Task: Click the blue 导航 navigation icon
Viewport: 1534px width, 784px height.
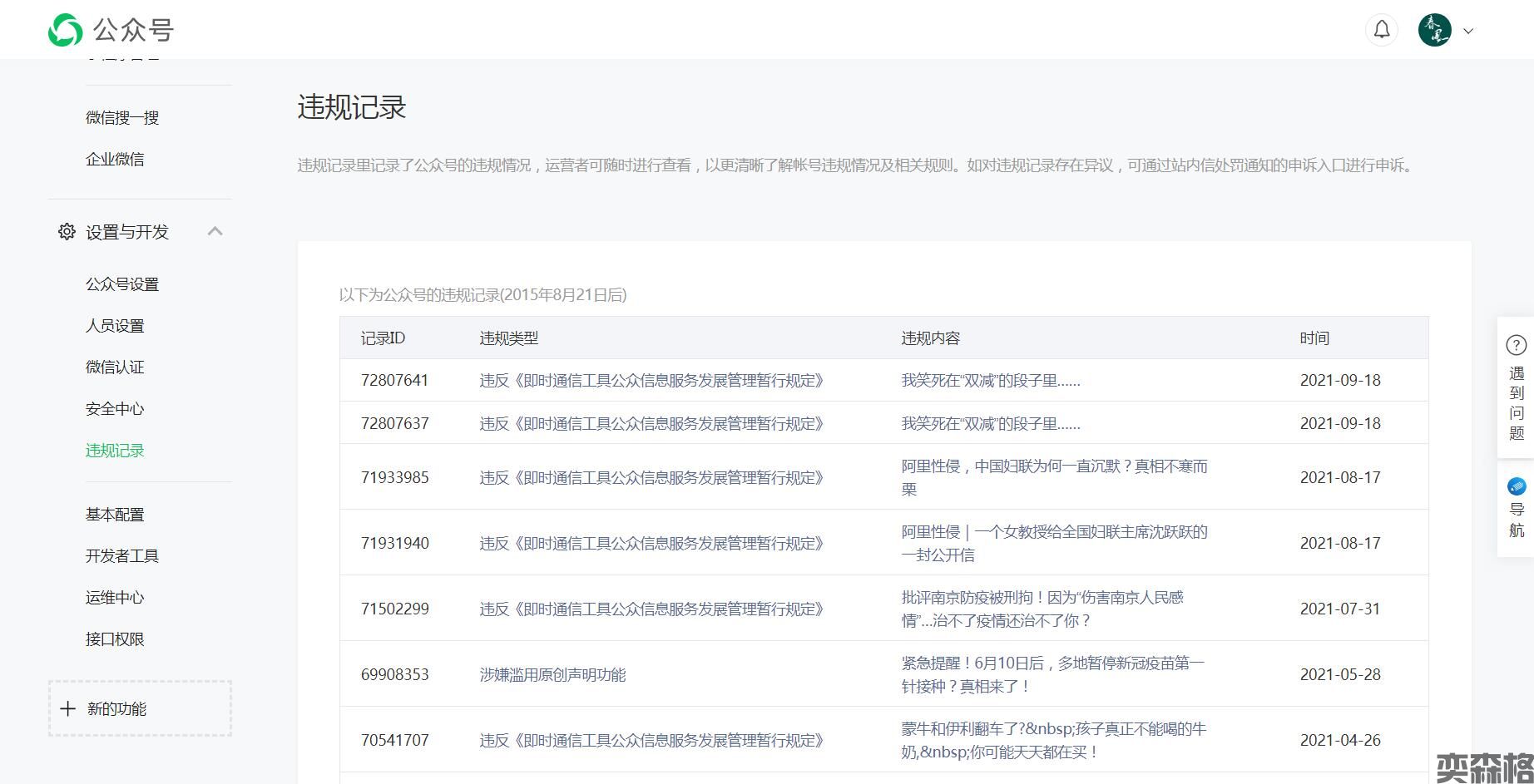Action: [x=1517, y=486]
